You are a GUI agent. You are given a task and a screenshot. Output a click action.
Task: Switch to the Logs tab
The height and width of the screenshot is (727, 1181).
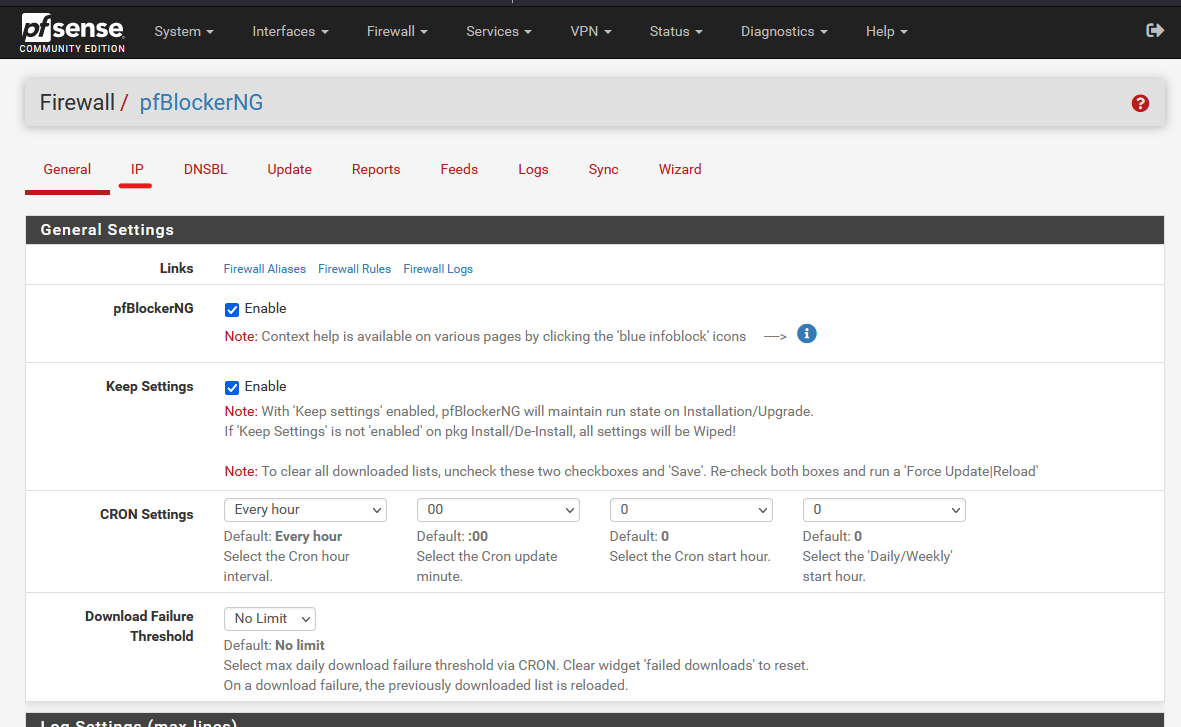pyautogui.click(x=533, y=170)
